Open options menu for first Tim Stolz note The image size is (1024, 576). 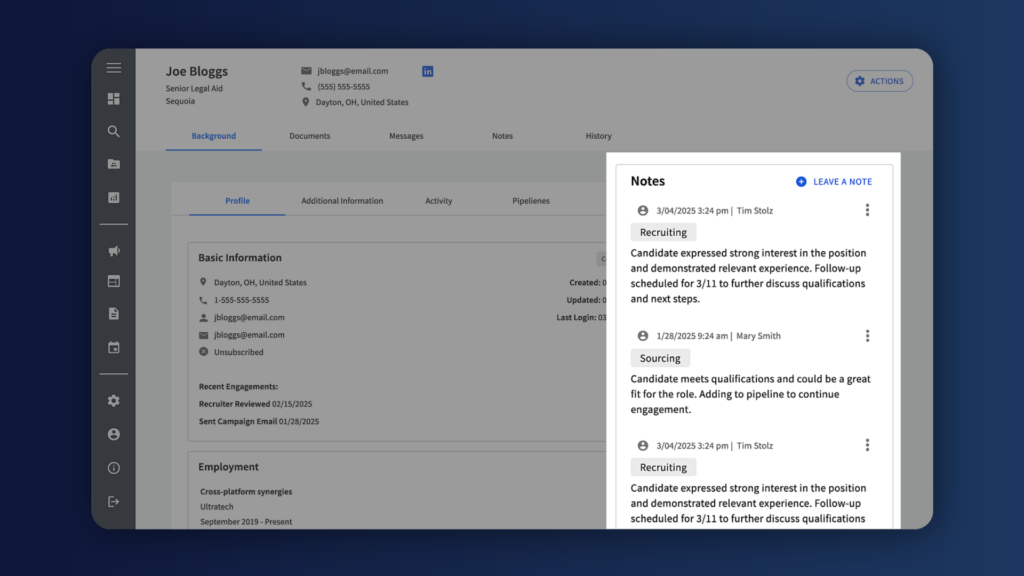coord(867,210)
